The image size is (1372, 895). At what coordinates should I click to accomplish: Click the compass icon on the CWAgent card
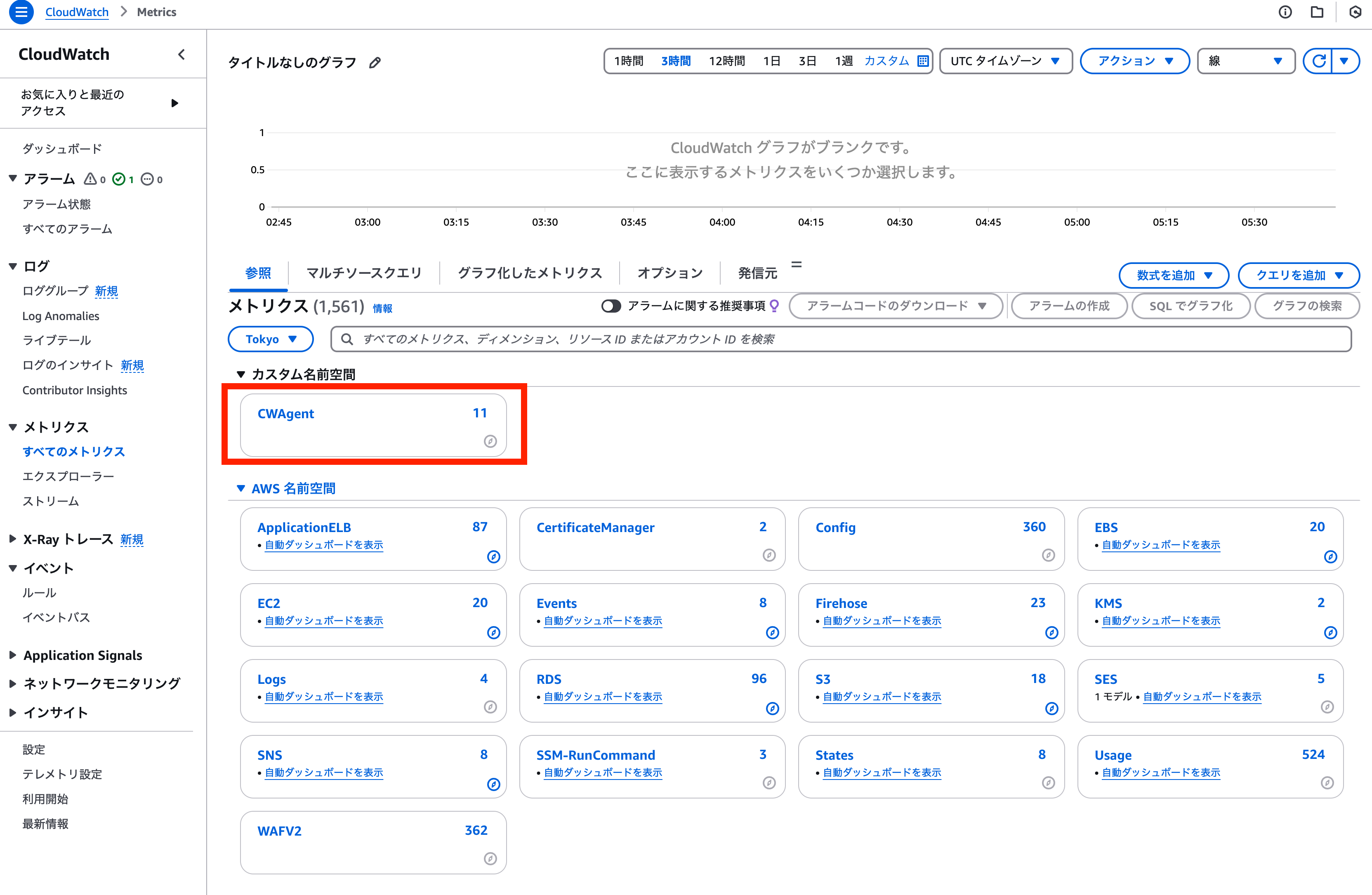490,441
